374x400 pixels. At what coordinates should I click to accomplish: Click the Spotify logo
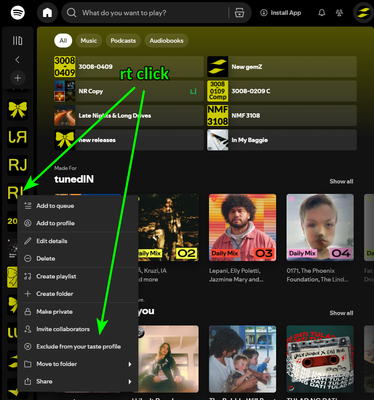pyautogui.click(x=18, y=13)
